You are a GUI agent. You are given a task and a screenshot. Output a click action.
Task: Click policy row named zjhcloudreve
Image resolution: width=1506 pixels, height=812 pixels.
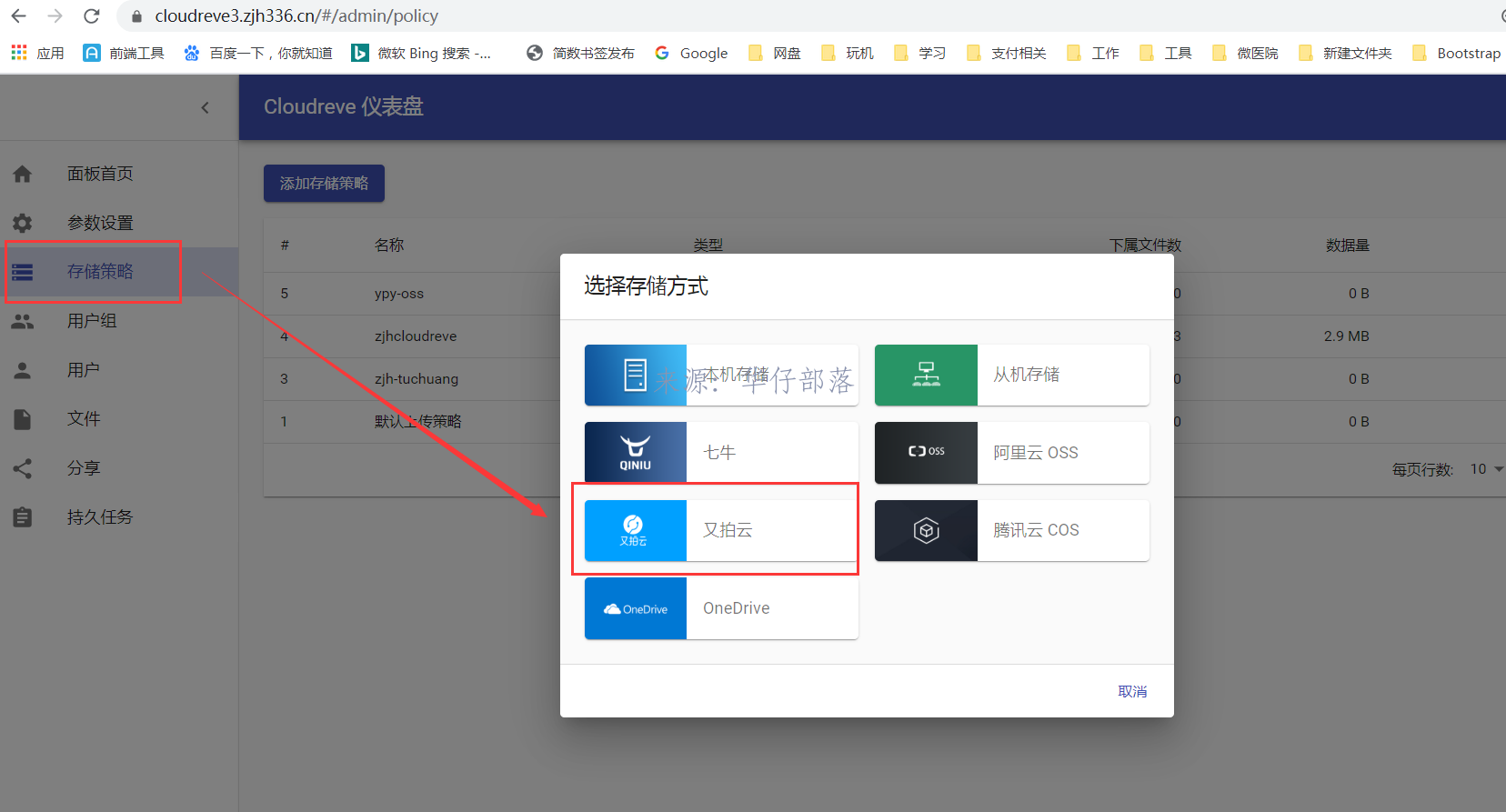(x=416, y=336)
